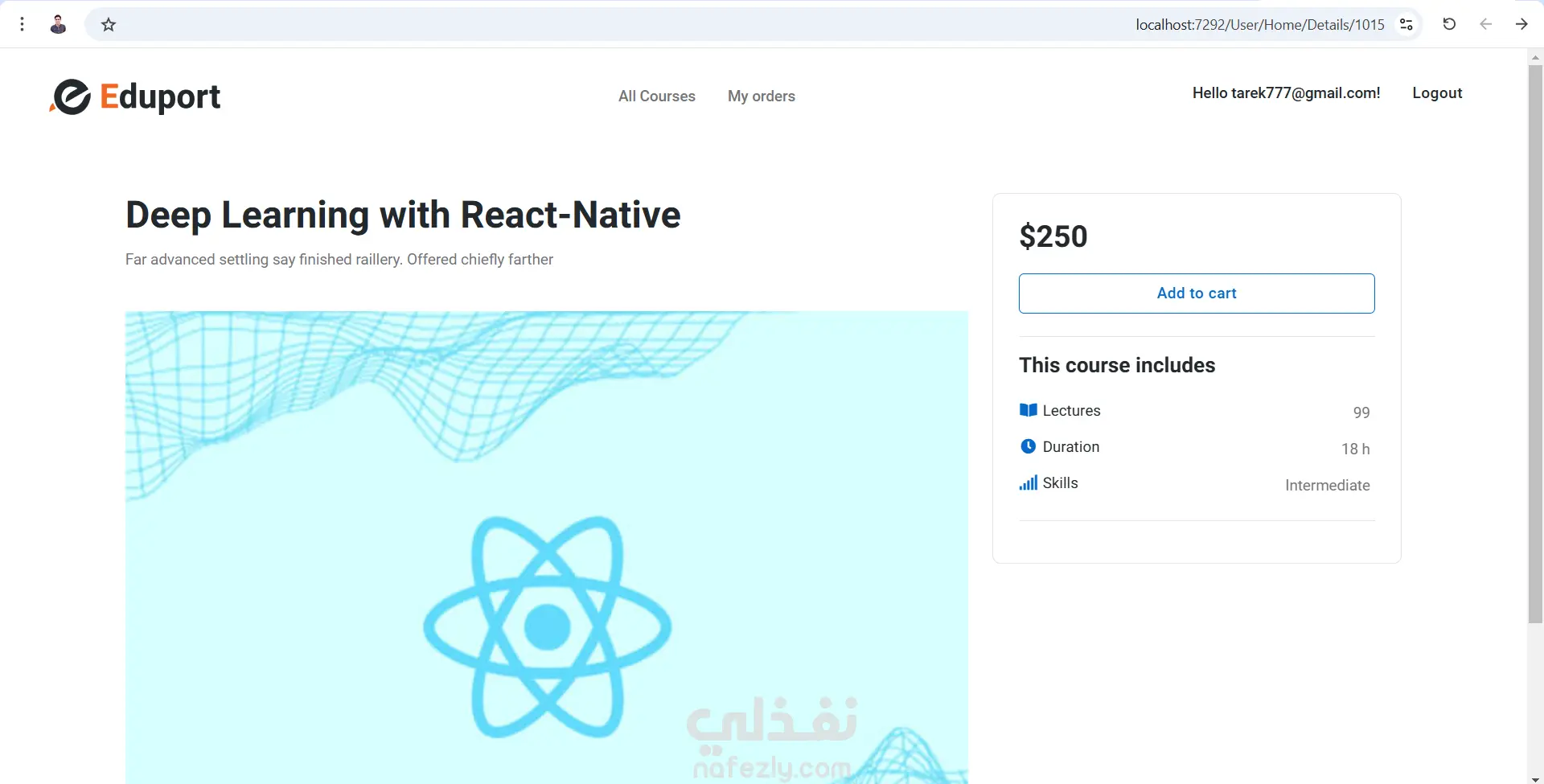The width and height of the screenshot is (1544, 784).
Task: Click the Lectures label
Action: click(x=1071, y=411)
